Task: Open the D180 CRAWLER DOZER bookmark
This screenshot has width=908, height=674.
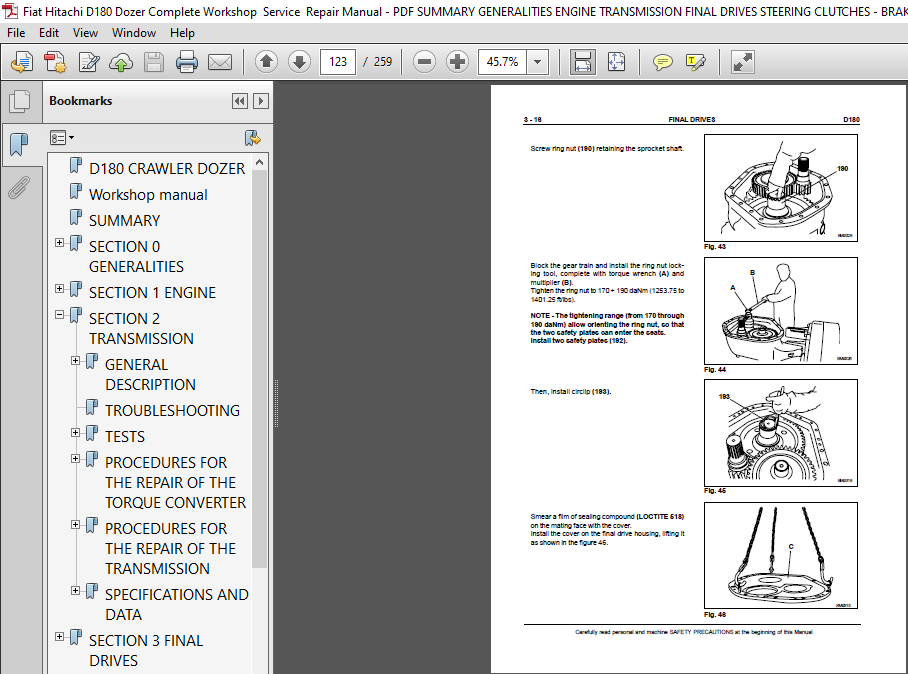Action: (167, 168)
